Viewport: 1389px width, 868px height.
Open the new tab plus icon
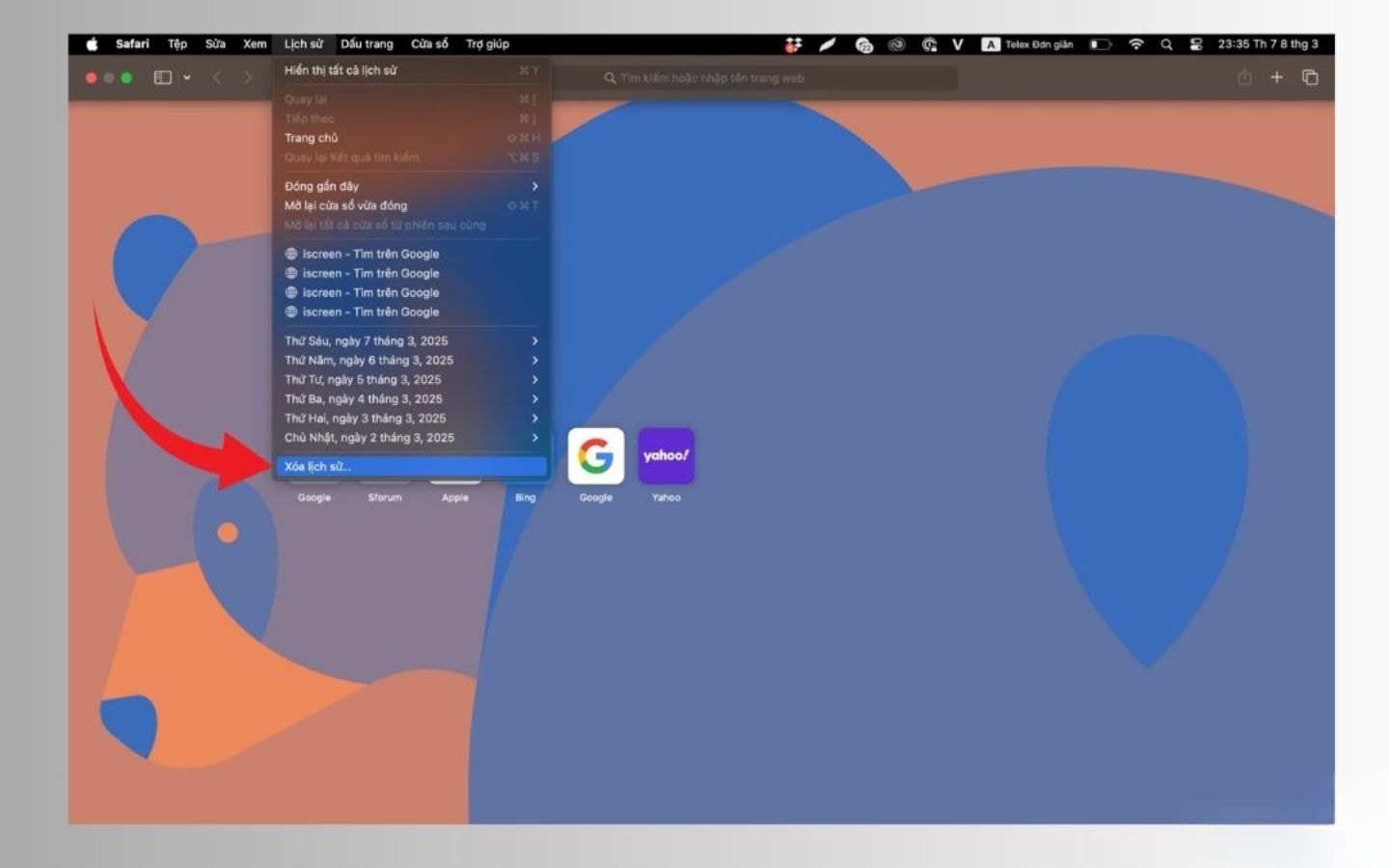point(1276,77)
